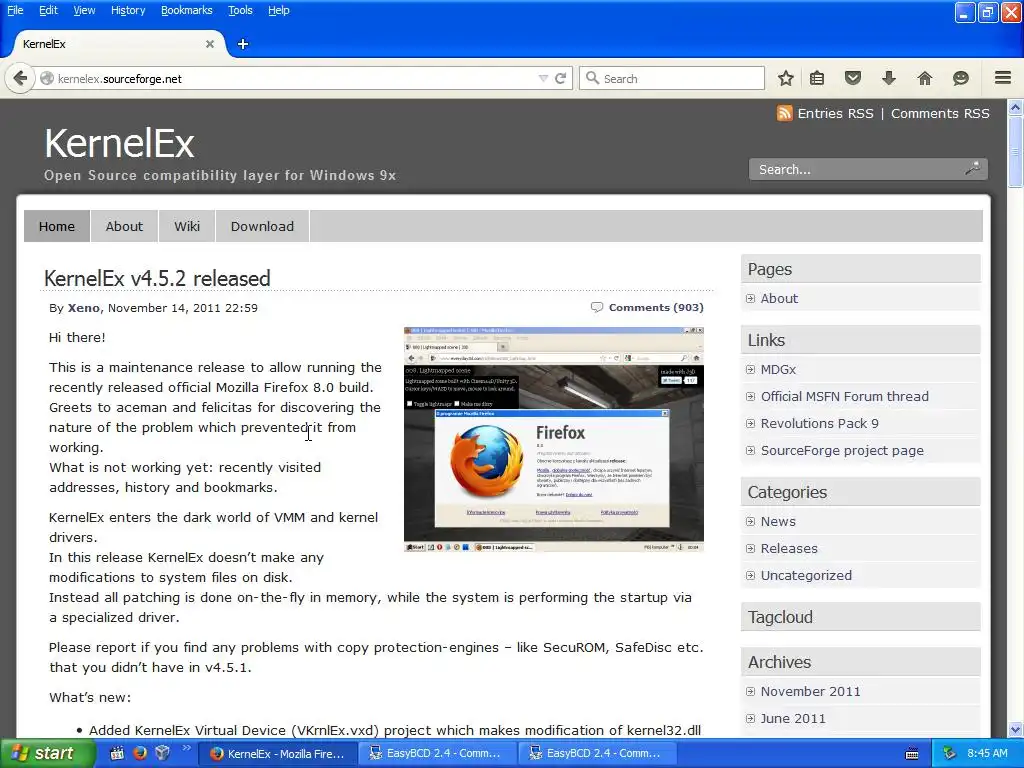Show bookmarks list icon in toolbar
The image size is (1024, 768).
(x=817, y=78)
